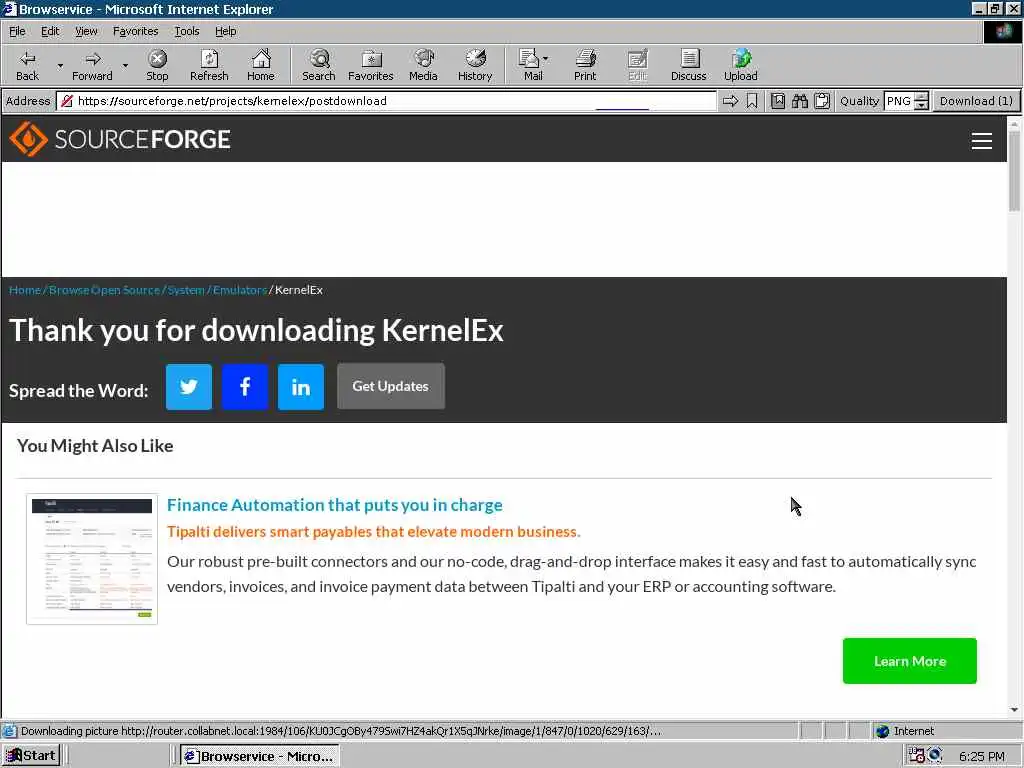Click the binoculars find icon
This screenshot has height=768, width=1024.
[x=800, y=101]
